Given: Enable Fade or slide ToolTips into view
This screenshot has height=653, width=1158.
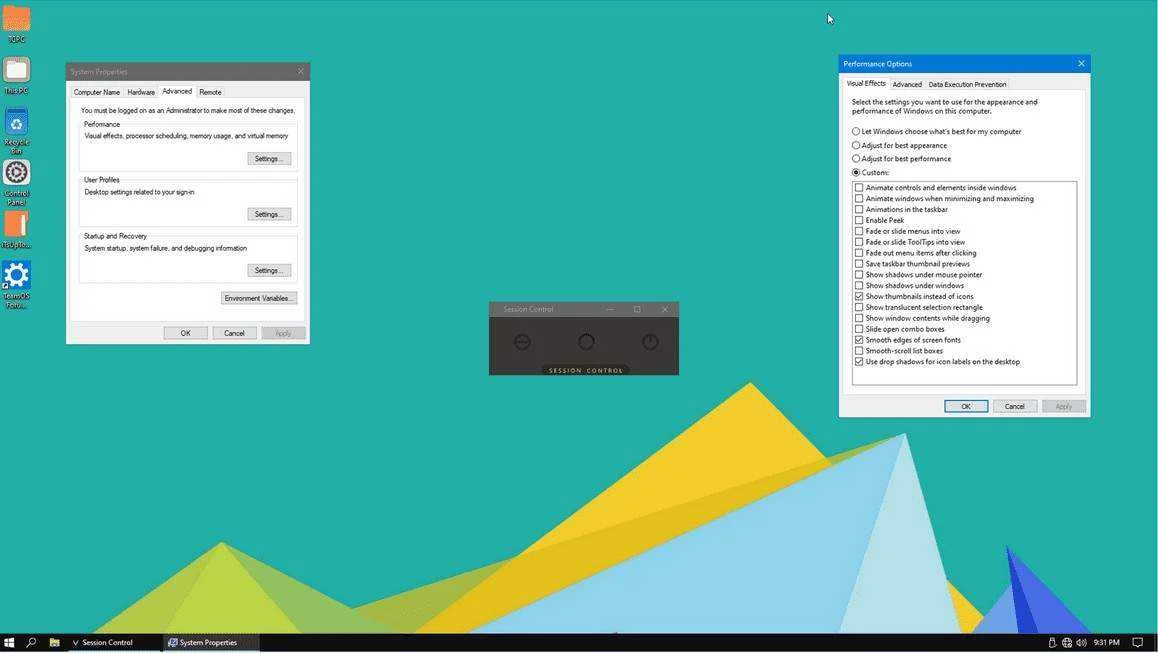Looking at the screenshot, I should click(x=859, y=242).
